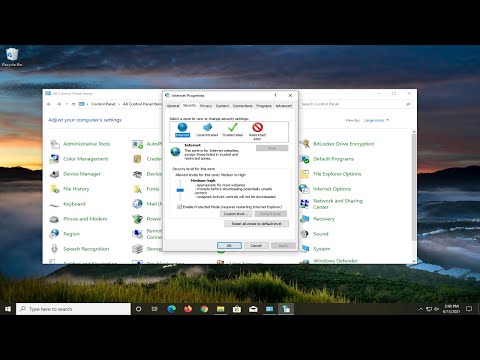Adjust the security level slider handle
The width and height of the screenshot is (480, 360).
click(180, 190)
